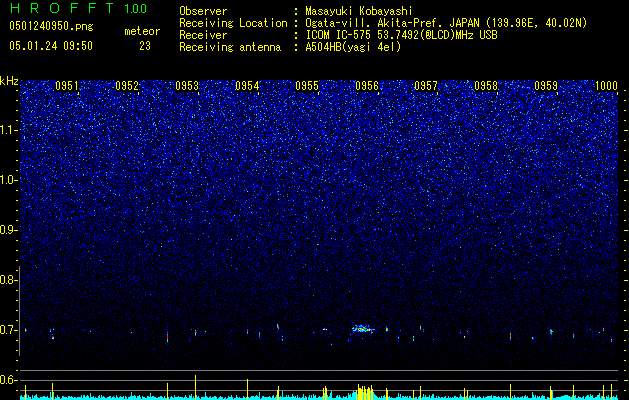Image resolution: width=629 pixels, height=400 pixels.
Task: Click the large meteor echo near 0956
Action: (x=363, y=329)
